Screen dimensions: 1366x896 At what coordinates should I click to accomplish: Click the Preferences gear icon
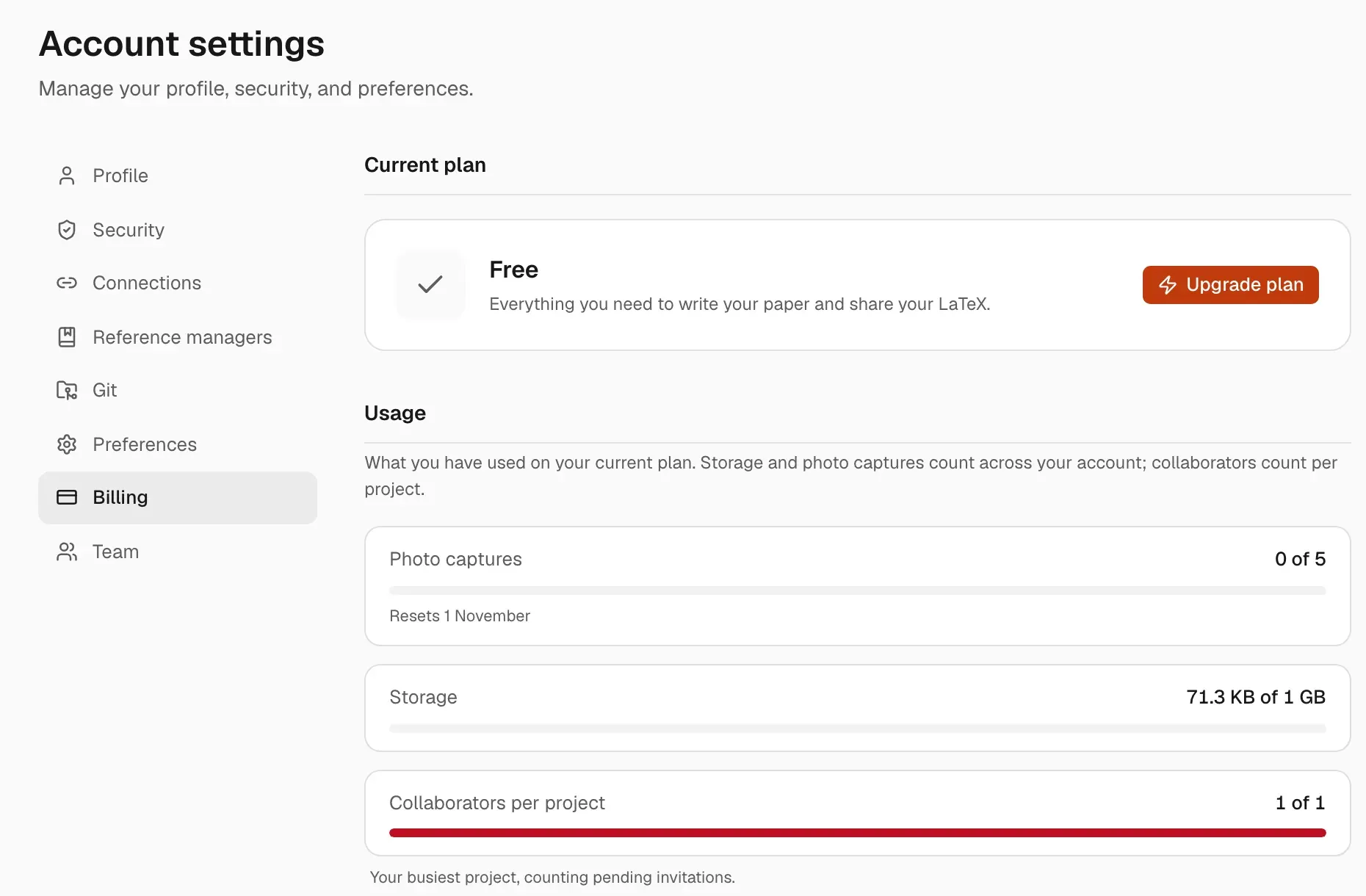click(x=67, y=444)
